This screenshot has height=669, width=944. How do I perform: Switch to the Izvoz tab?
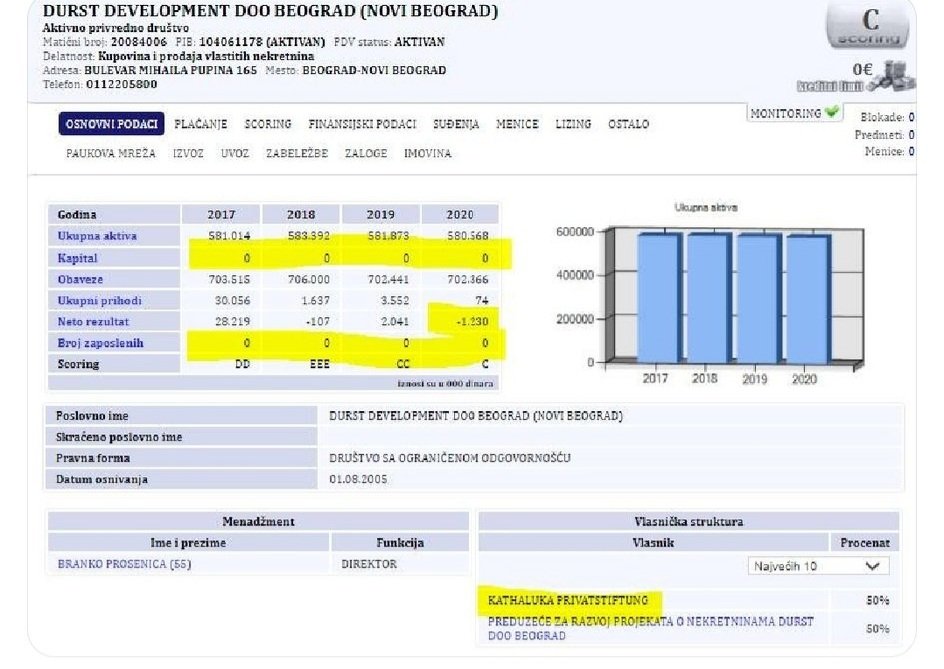tap(188, 154)
